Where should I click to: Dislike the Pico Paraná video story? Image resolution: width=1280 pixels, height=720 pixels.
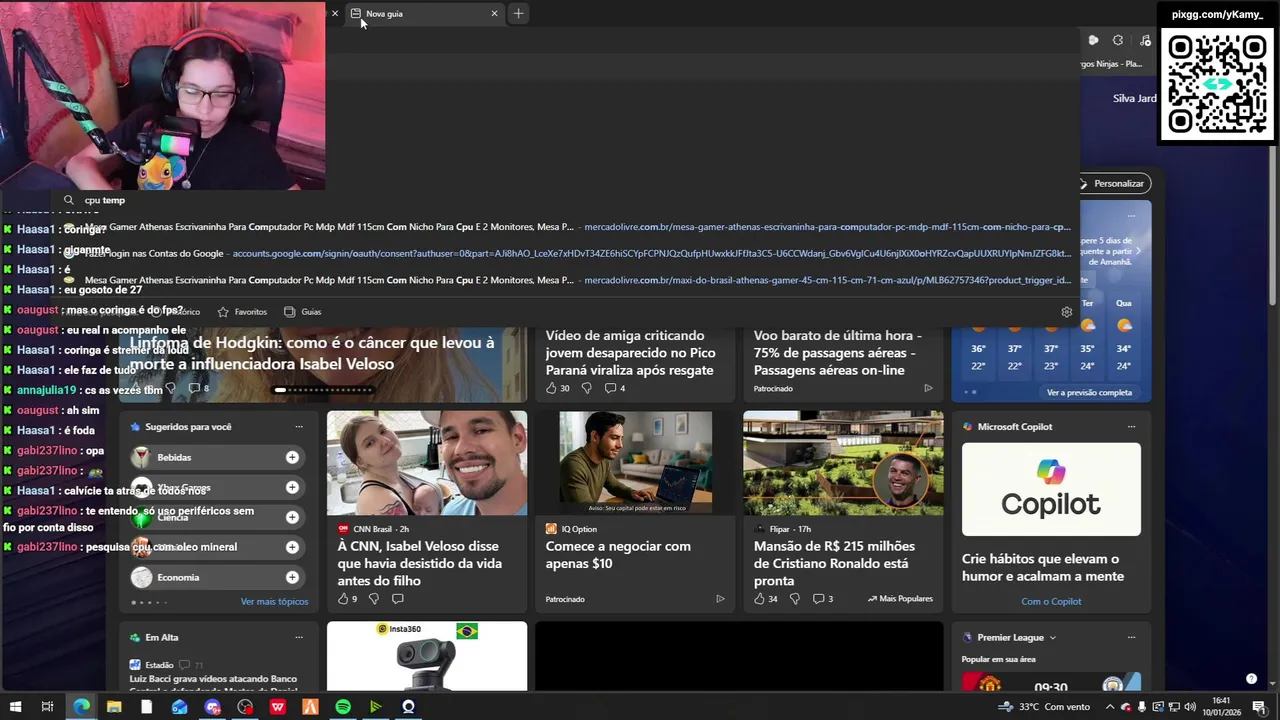coord(586,388)
